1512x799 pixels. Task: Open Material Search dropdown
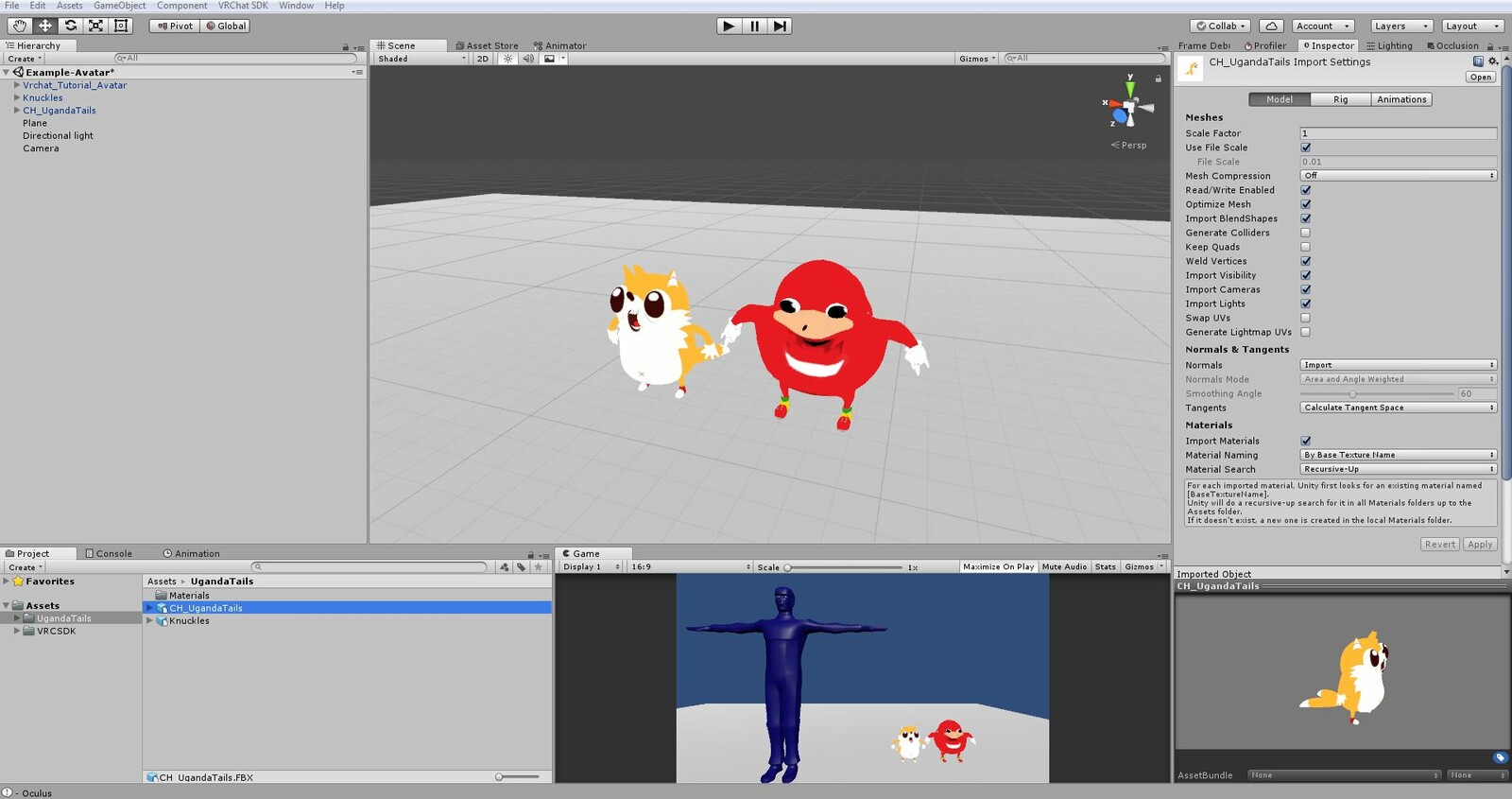click(x=1399, y=469)
